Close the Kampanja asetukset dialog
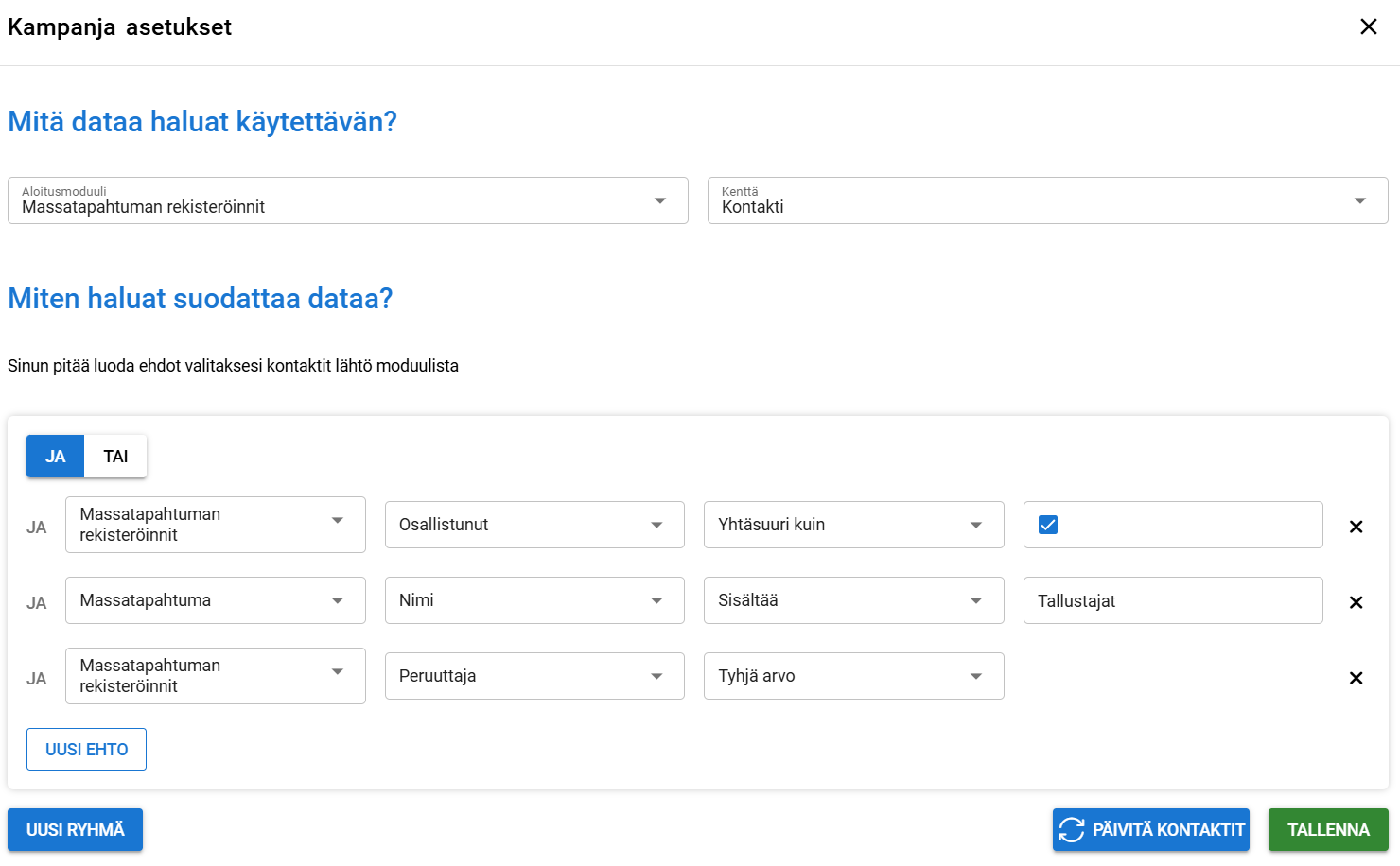The height and width of the screenshot is (866, 1400). 1368,26
